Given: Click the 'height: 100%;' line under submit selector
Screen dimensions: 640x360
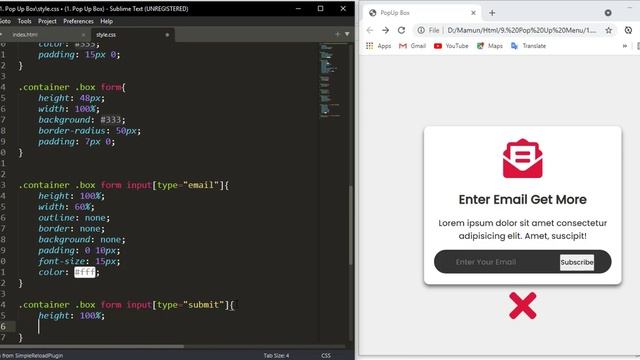Looking at the screenshot, I should 71,316.
